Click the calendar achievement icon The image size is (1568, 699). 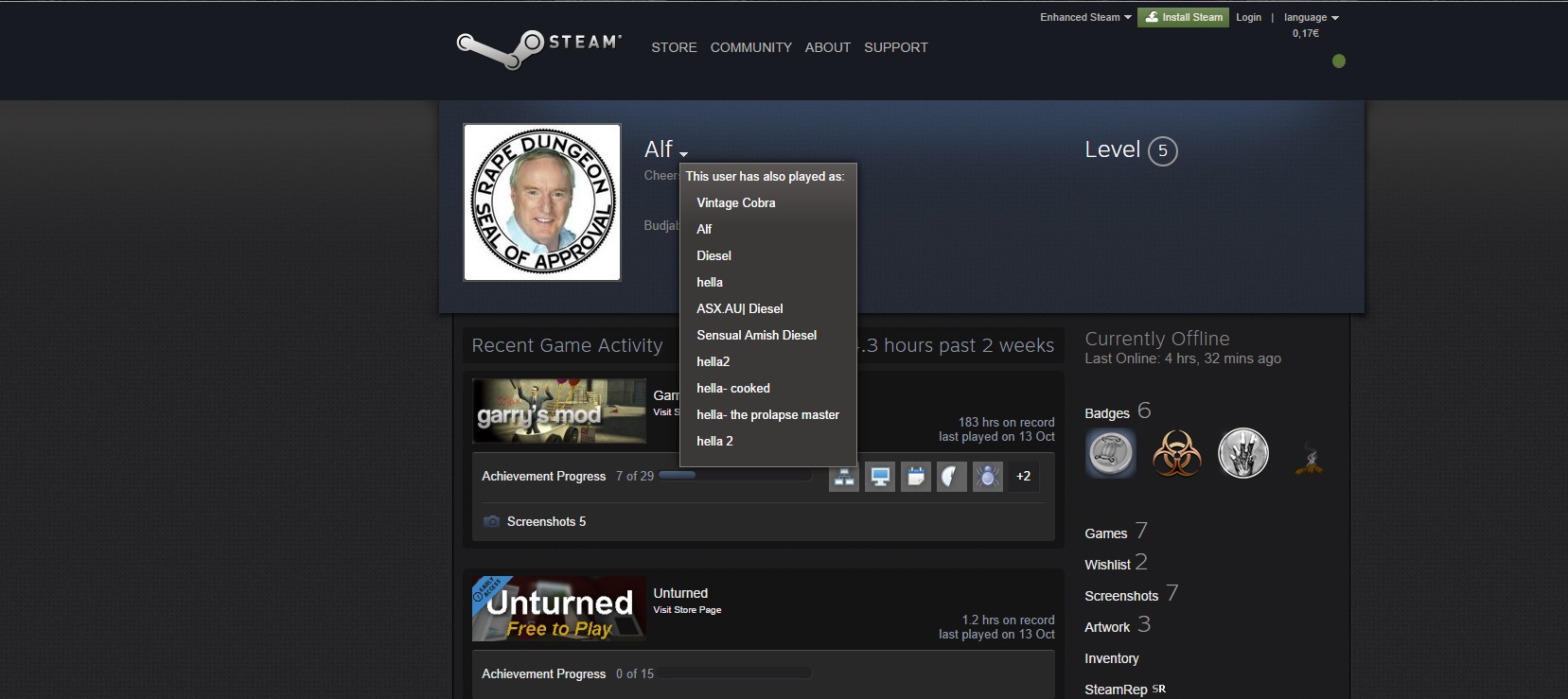tap(916, 477)
